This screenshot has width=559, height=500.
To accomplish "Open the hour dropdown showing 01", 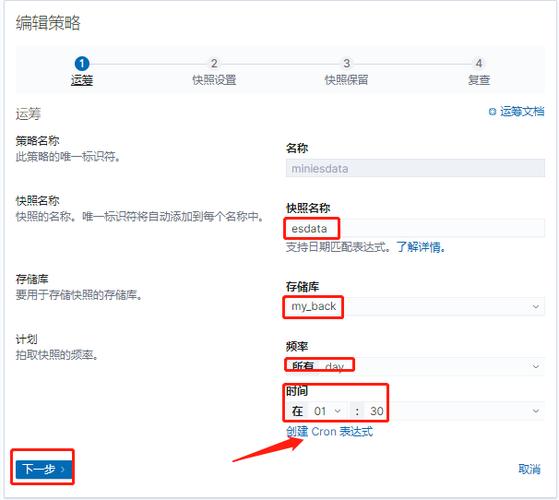I will [x=327, y=411].
